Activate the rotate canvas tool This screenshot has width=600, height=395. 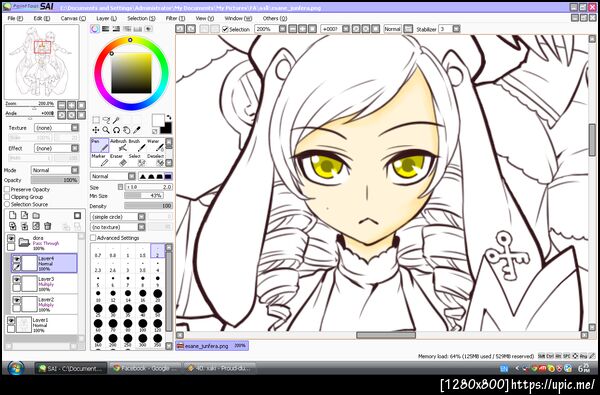[x=116, y=130]
